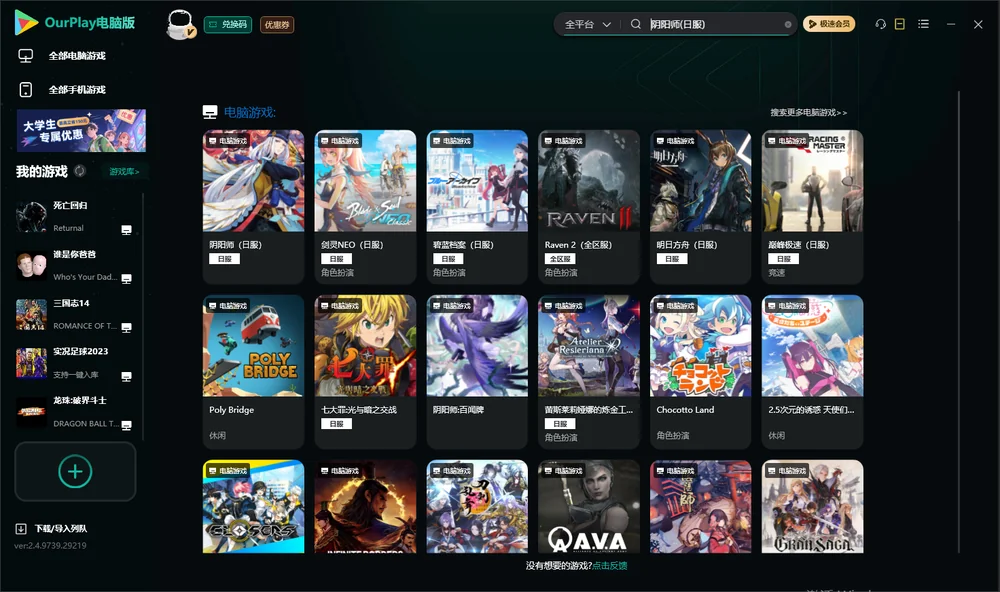Open 阴阳师:百闻牌 game card
The image size is (1000, 592).
[x=477, y=371]
